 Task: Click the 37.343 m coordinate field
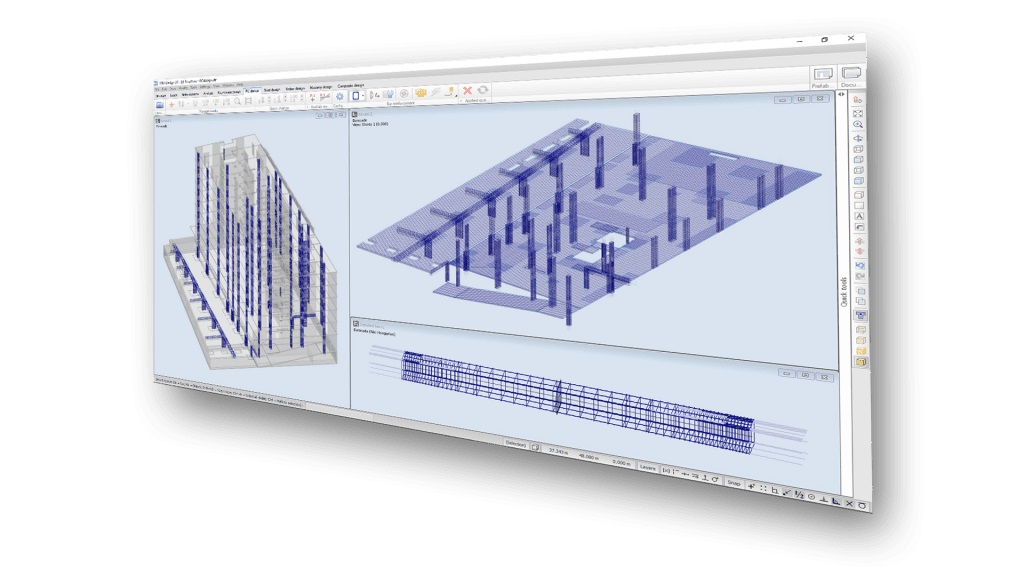click(x=558, y=451)
